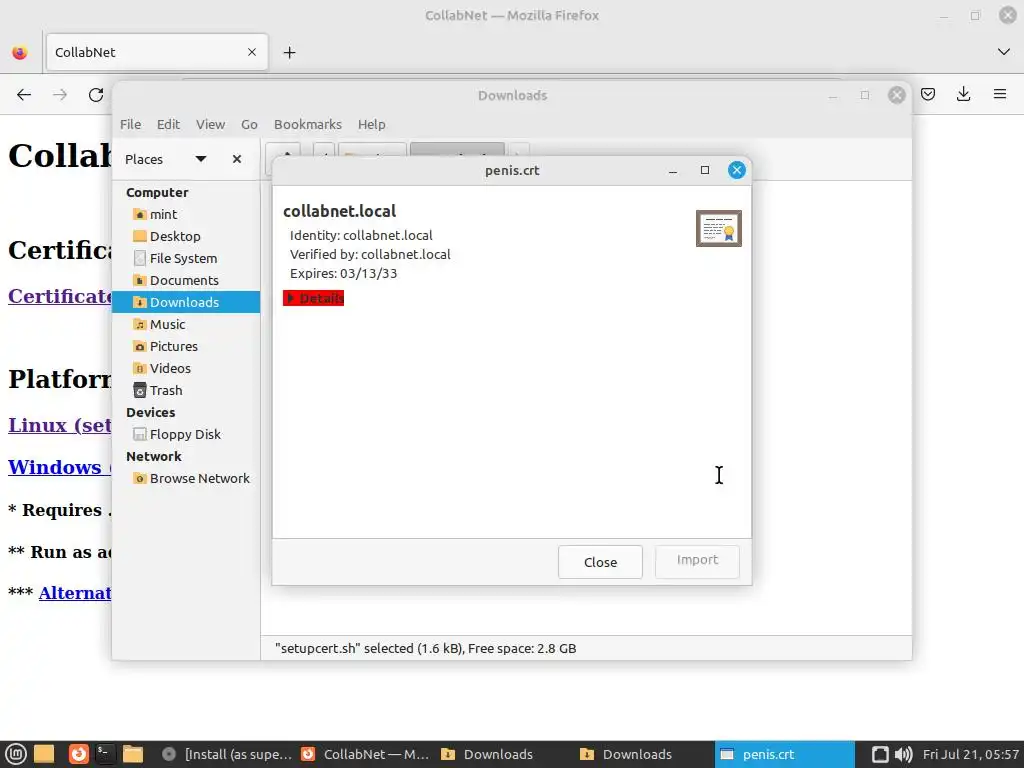This screenshot has height=768, width=1024.
Task: Click the show desktop icon in taskbar
Action: pos(44,754)
